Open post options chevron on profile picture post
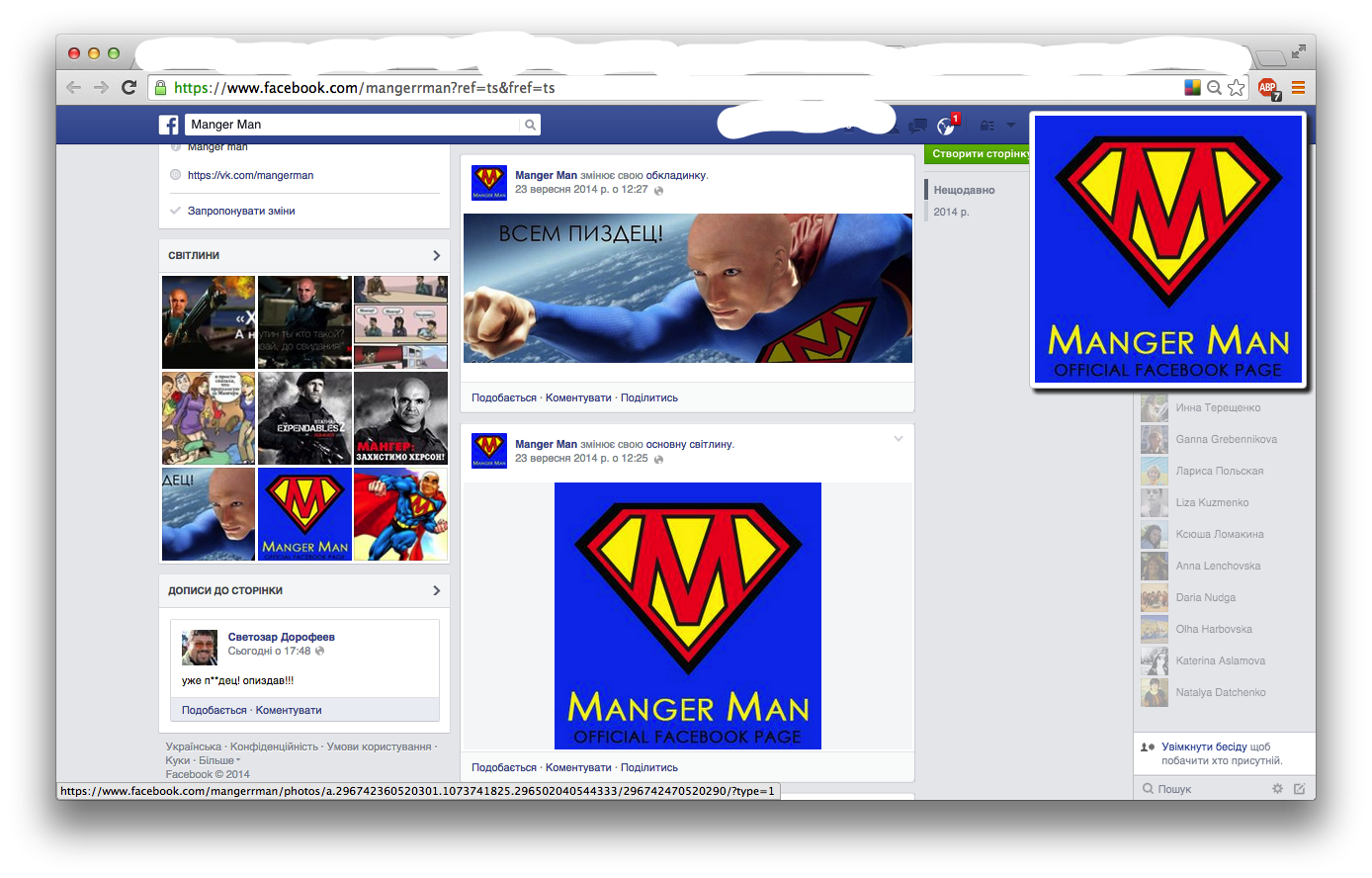Screen dimensions: 1372x878 pos(898,439)
